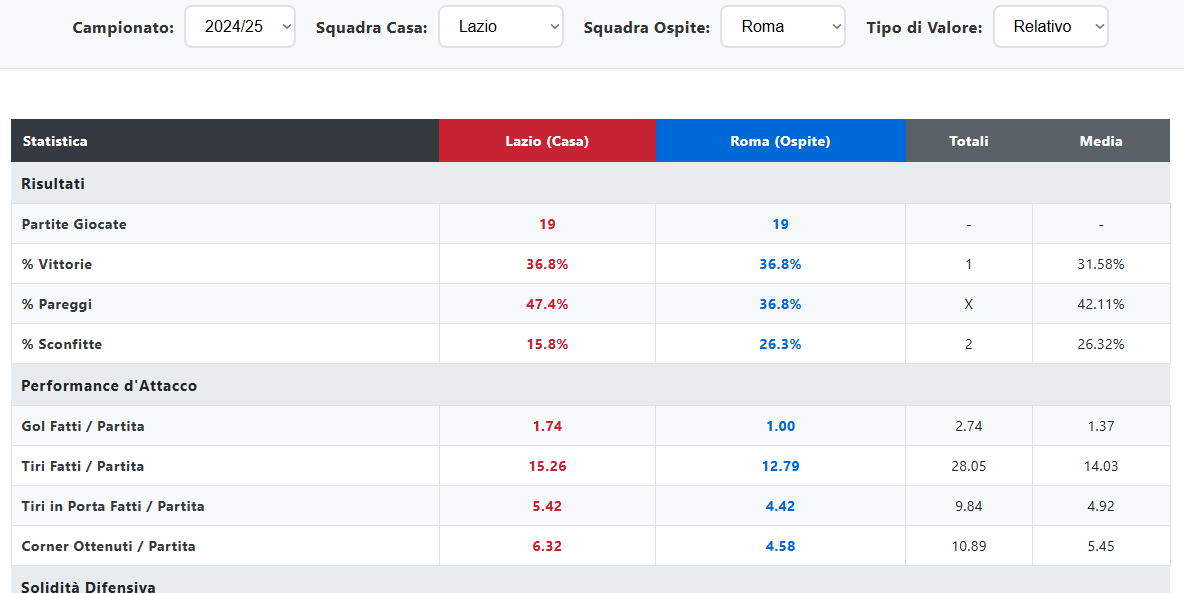
Task: Select the Roma (Ospite) column header
Action: coord(780,141)
